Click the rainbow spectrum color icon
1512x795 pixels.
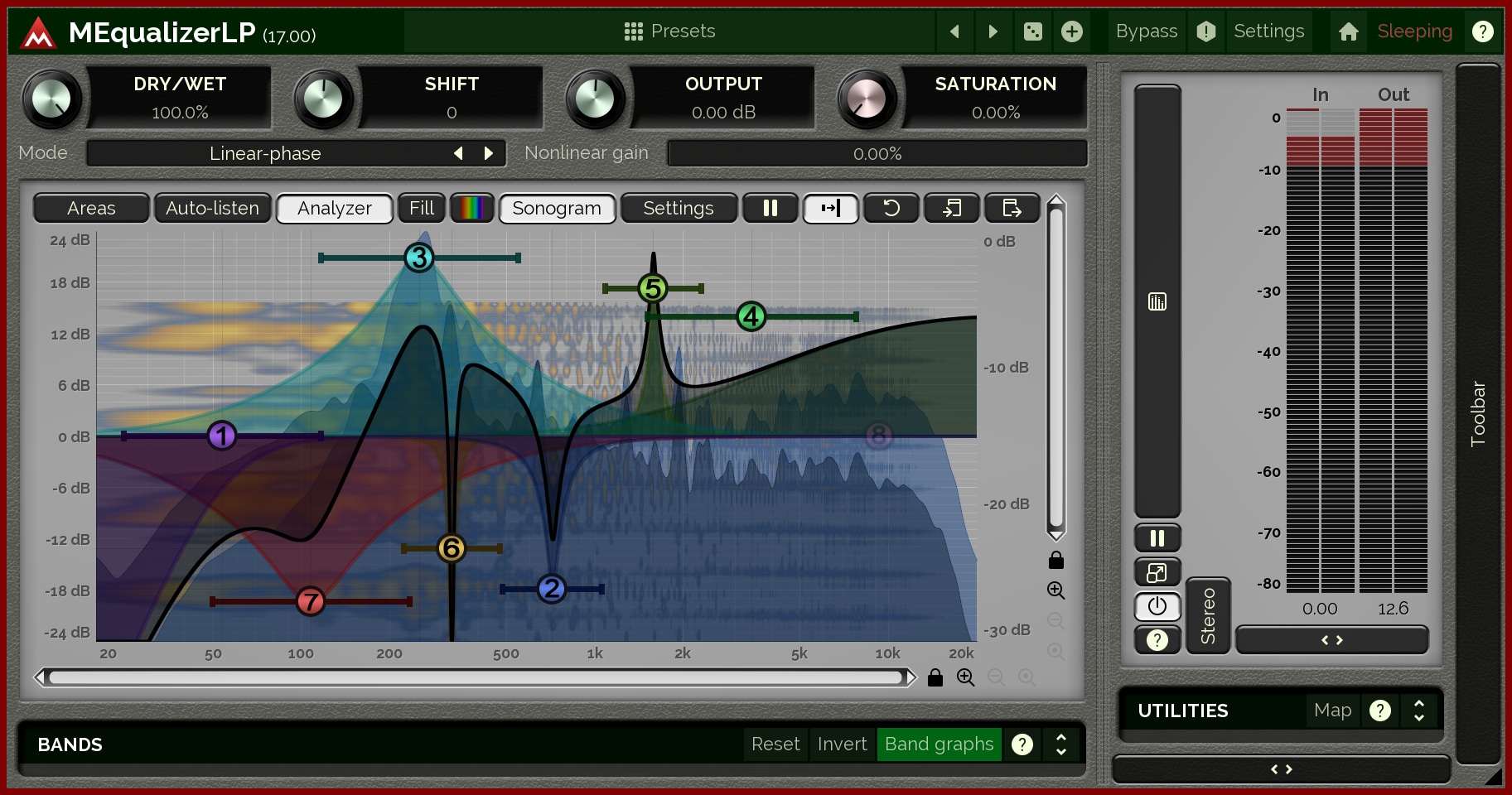click(x=471, y=208)
